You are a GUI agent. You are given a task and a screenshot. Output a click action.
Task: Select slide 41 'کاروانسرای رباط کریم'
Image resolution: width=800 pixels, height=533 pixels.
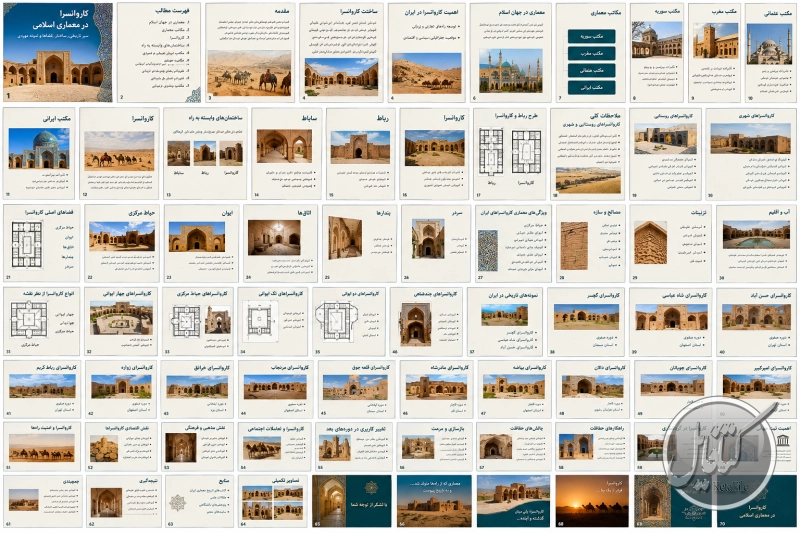coord(41,389)
